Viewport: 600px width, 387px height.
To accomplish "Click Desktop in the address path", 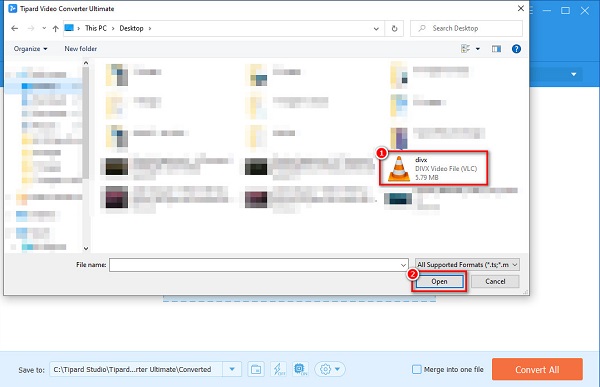I will click(131, 28).
